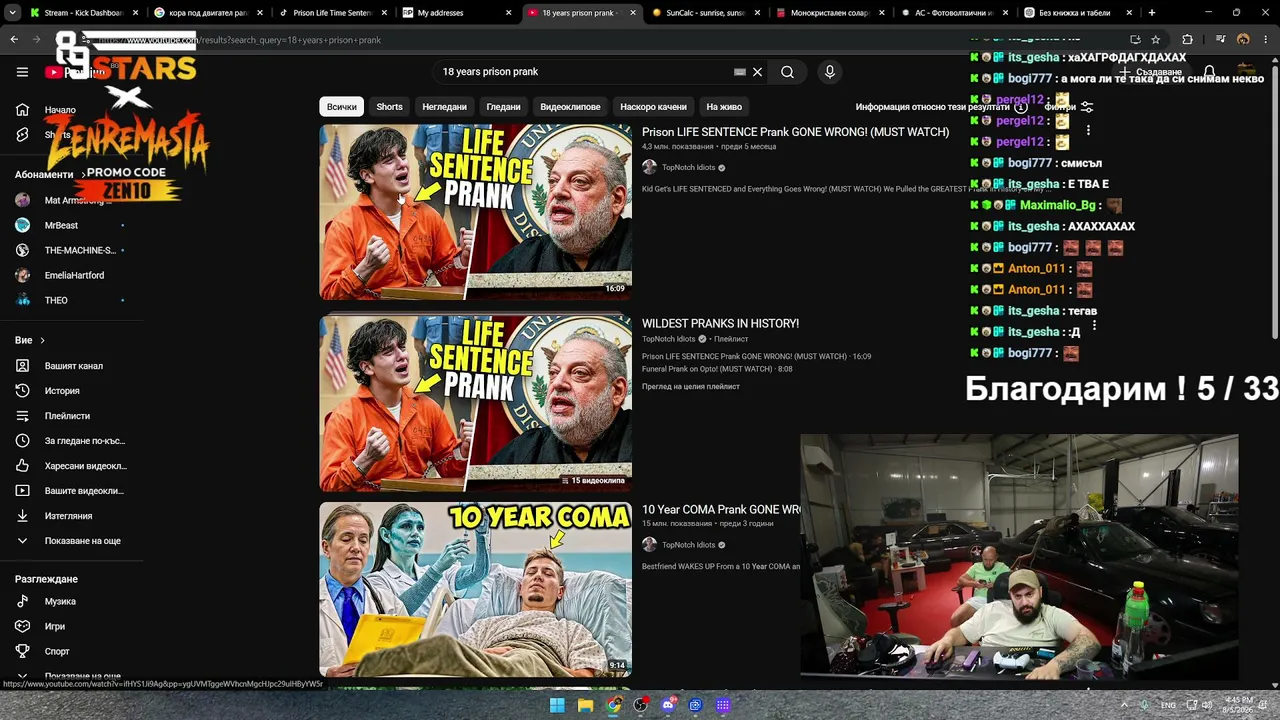This screenshot has height=720, width=1280.
Task: Open THE-MACHINE-S... subscription channel
Action: 68,250
